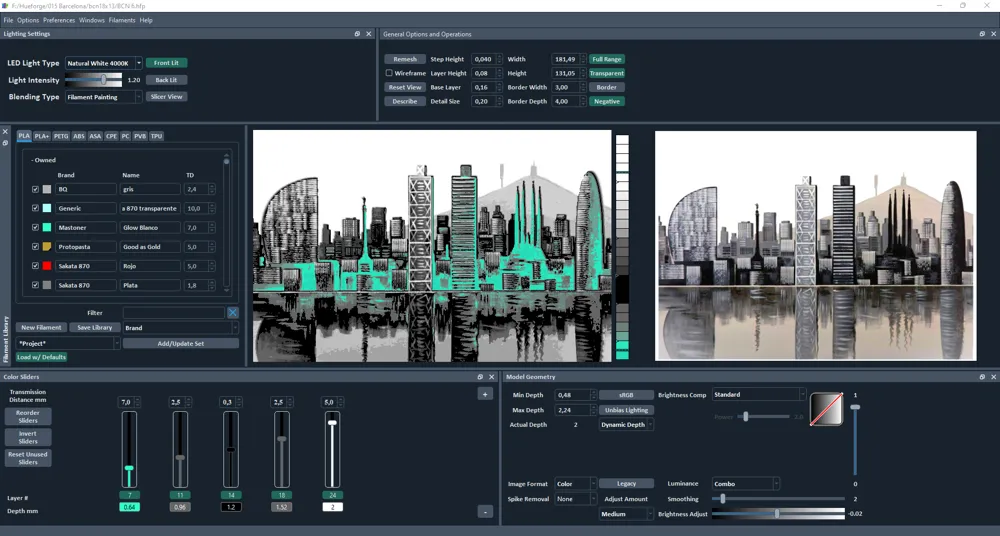The image size is (1000, 536).
Task: Float the Color Sliders panel
Action: coord(480,377)
